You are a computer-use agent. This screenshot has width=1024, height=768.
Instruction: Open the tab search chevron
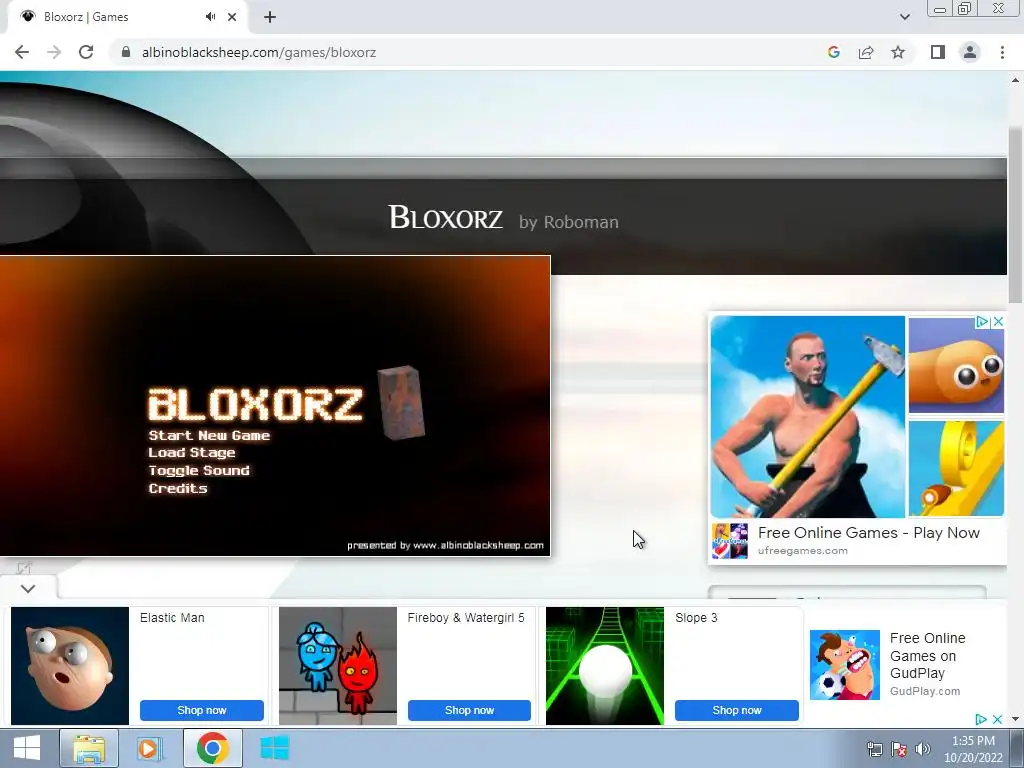(x=904, y=17)
